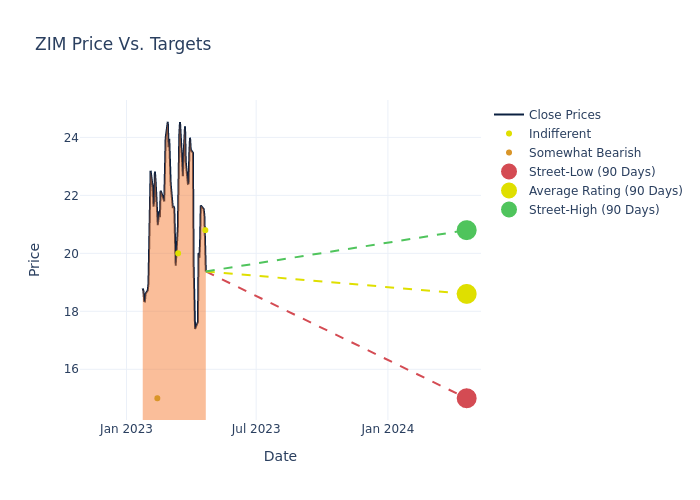Screen dimensions: 700x500
Task: Click the Date axis title
Action: (280, 456)
